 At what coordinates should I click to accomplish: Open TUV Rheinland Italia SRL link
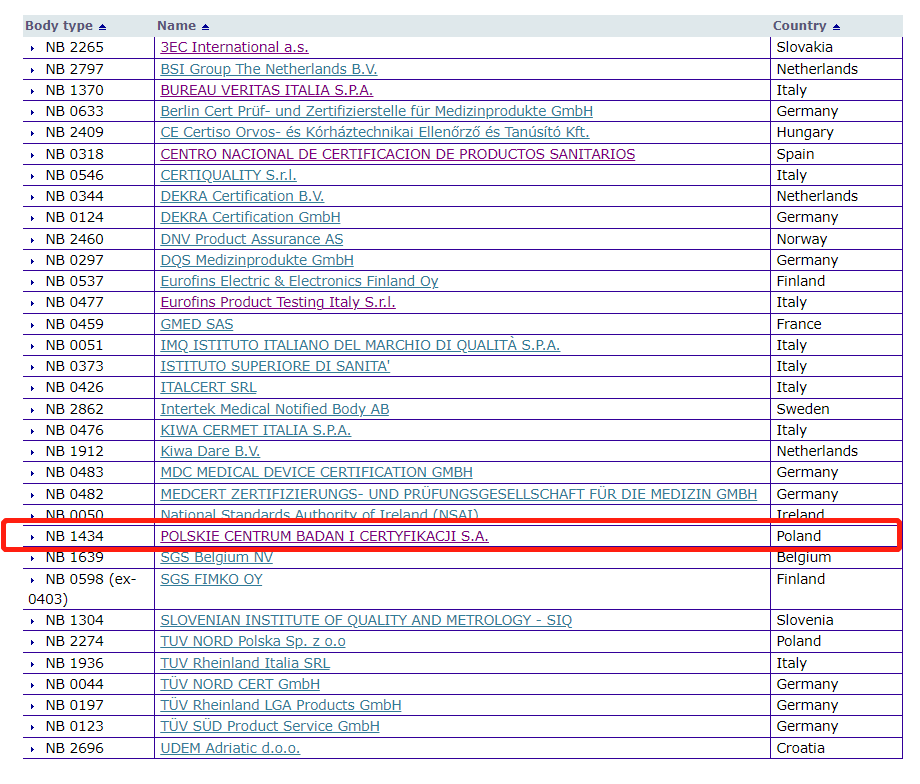tap(245, 663)
